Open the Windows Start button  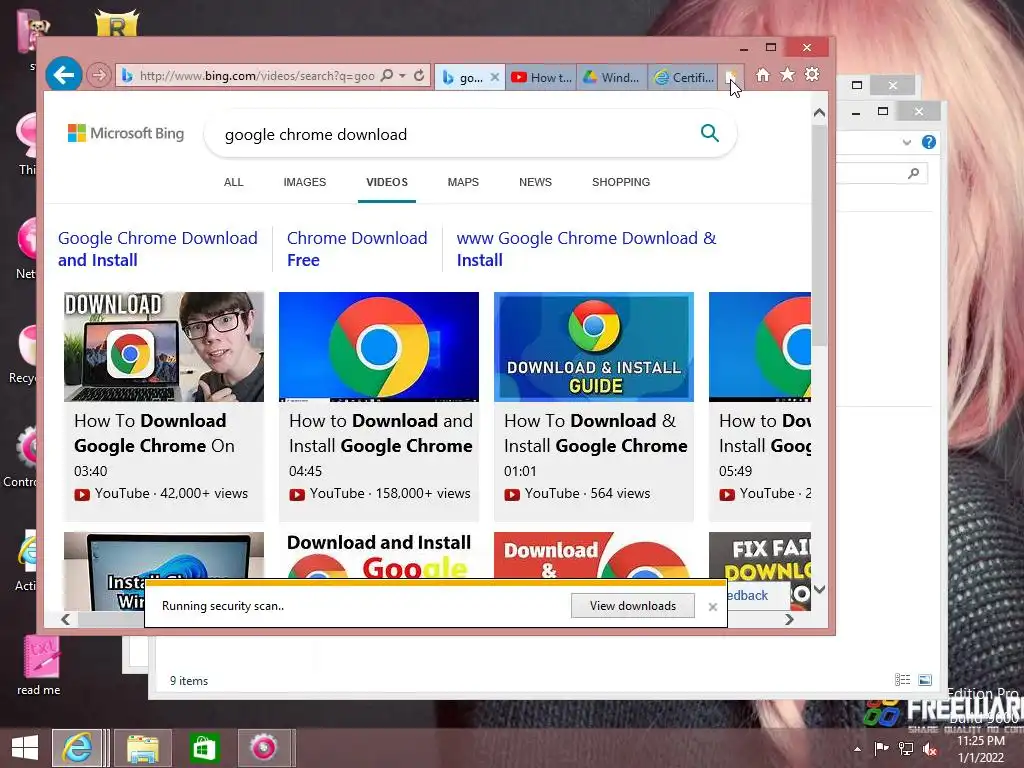pos(25,748)
